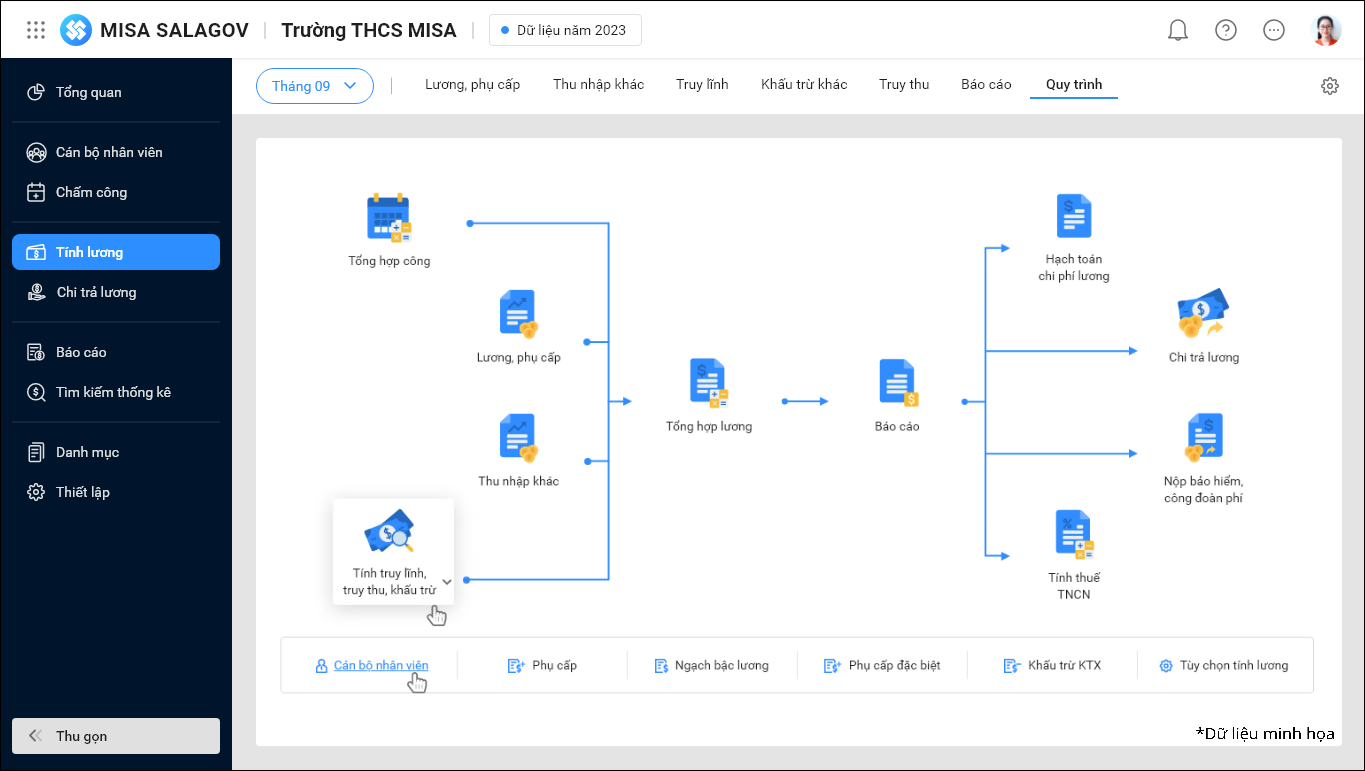Click the Trường THCS MISA title text
The image size is (1365, 771).
(369, 30)
